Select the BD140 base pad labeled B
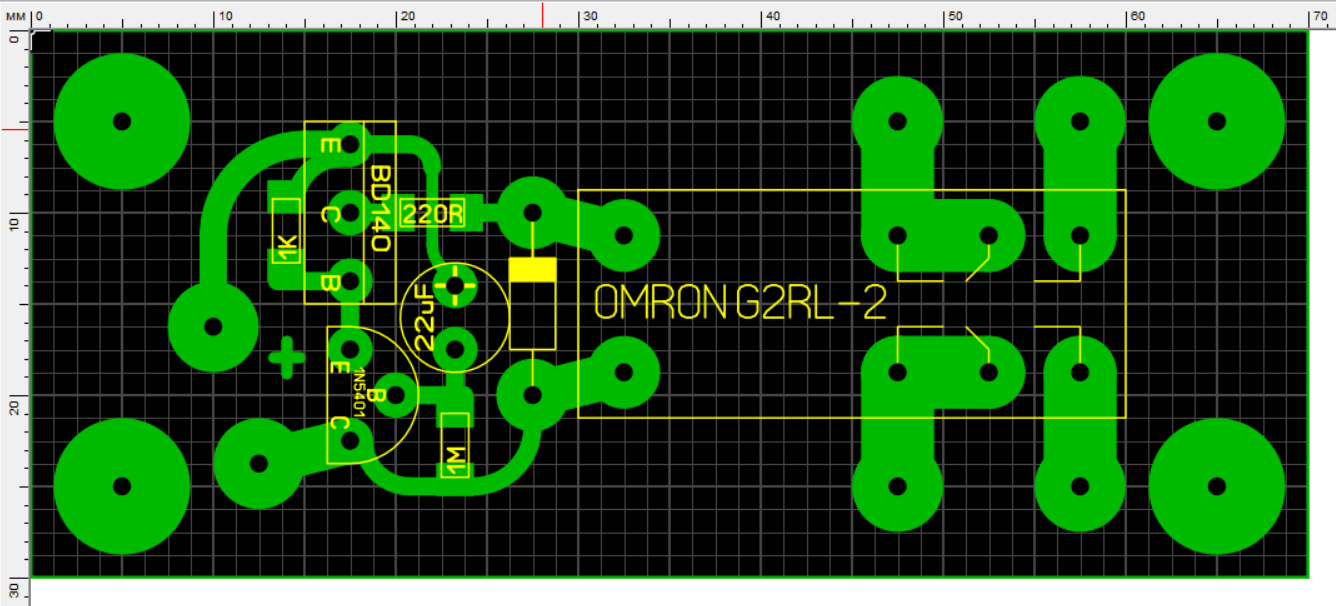Viewport: 1336px width, 606px height. [x=349, y=280]
